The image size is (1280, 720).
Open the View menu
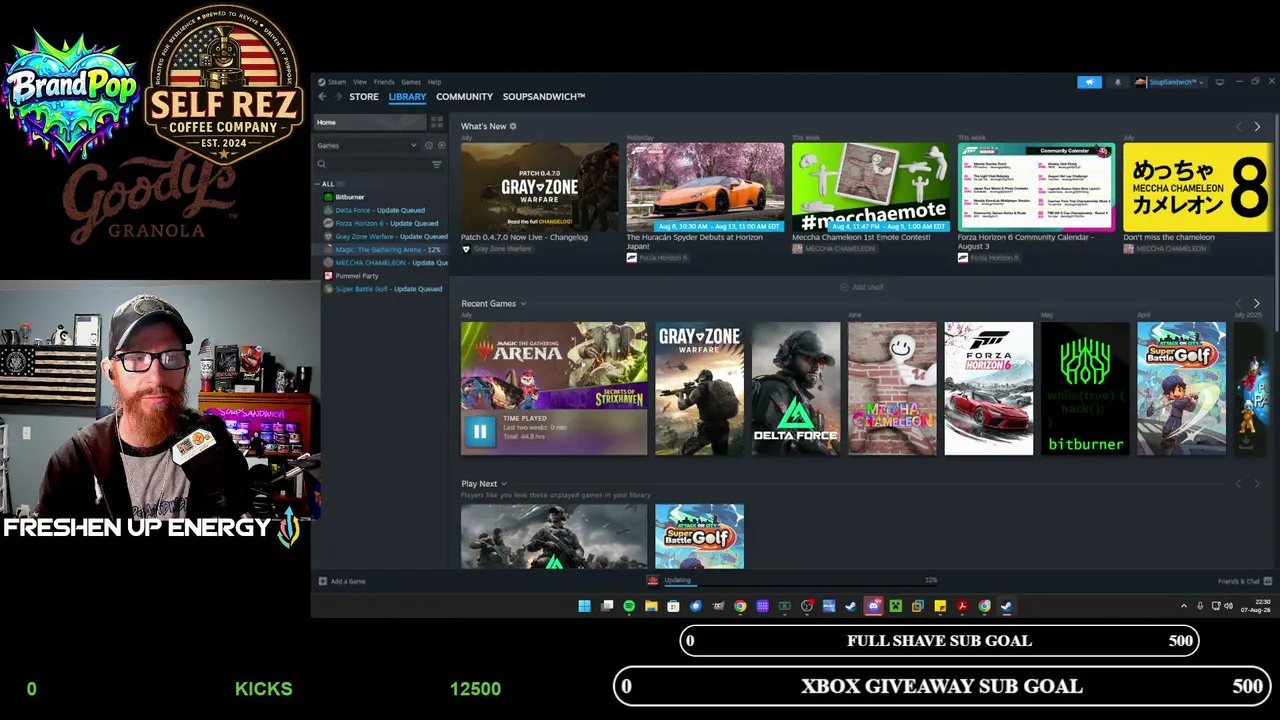coord(360,82)
